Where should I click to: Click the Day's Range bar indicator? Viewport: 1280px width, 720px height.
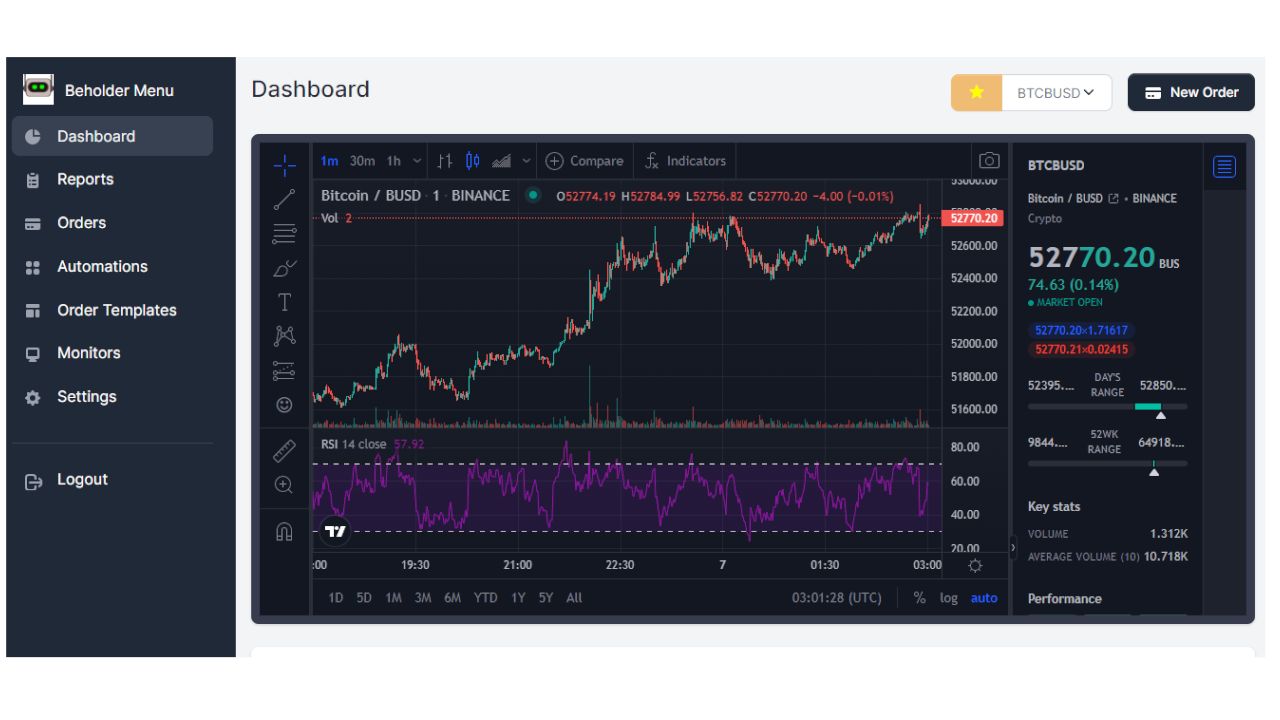[1108, 408]
